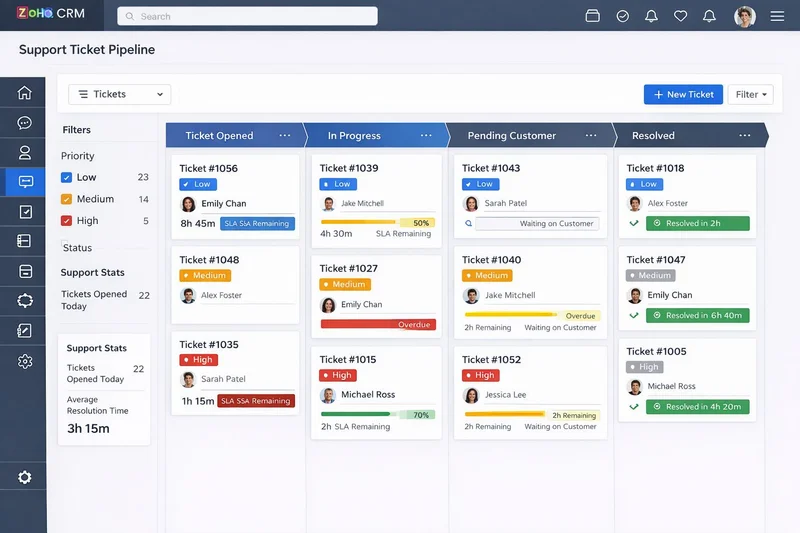Click Resolved in 6h 40m badge
Screen dimensions: 800x533
point(697,315)
